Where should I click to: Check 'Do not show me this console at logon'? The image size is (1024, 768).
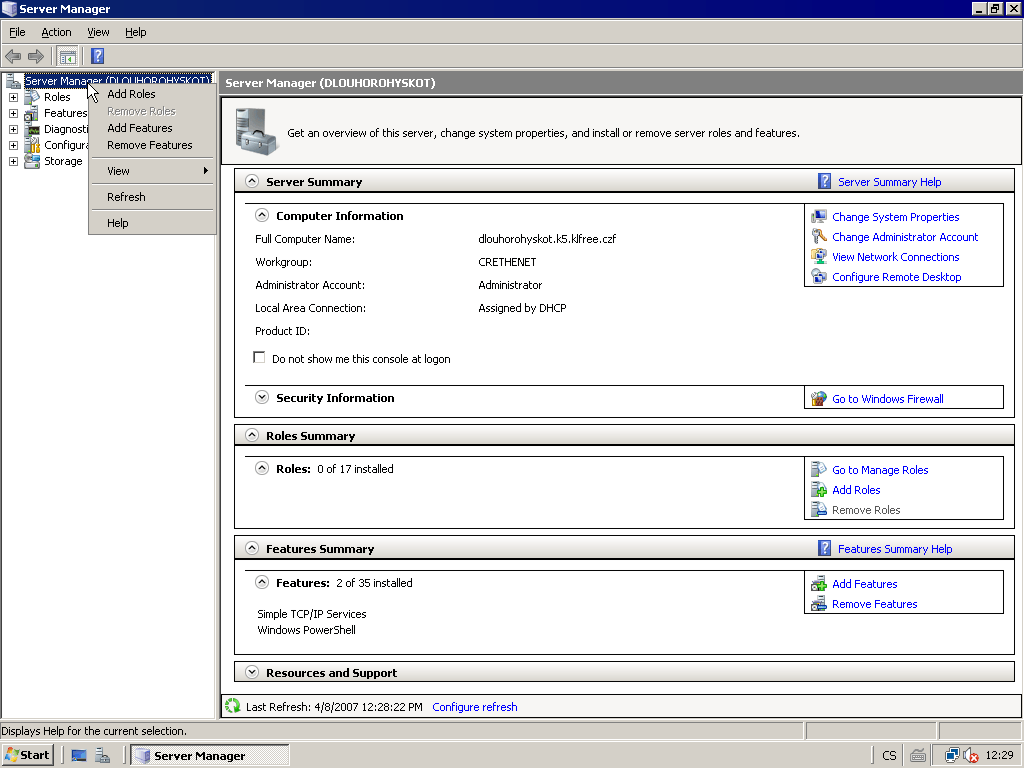(x=259, y=358)
